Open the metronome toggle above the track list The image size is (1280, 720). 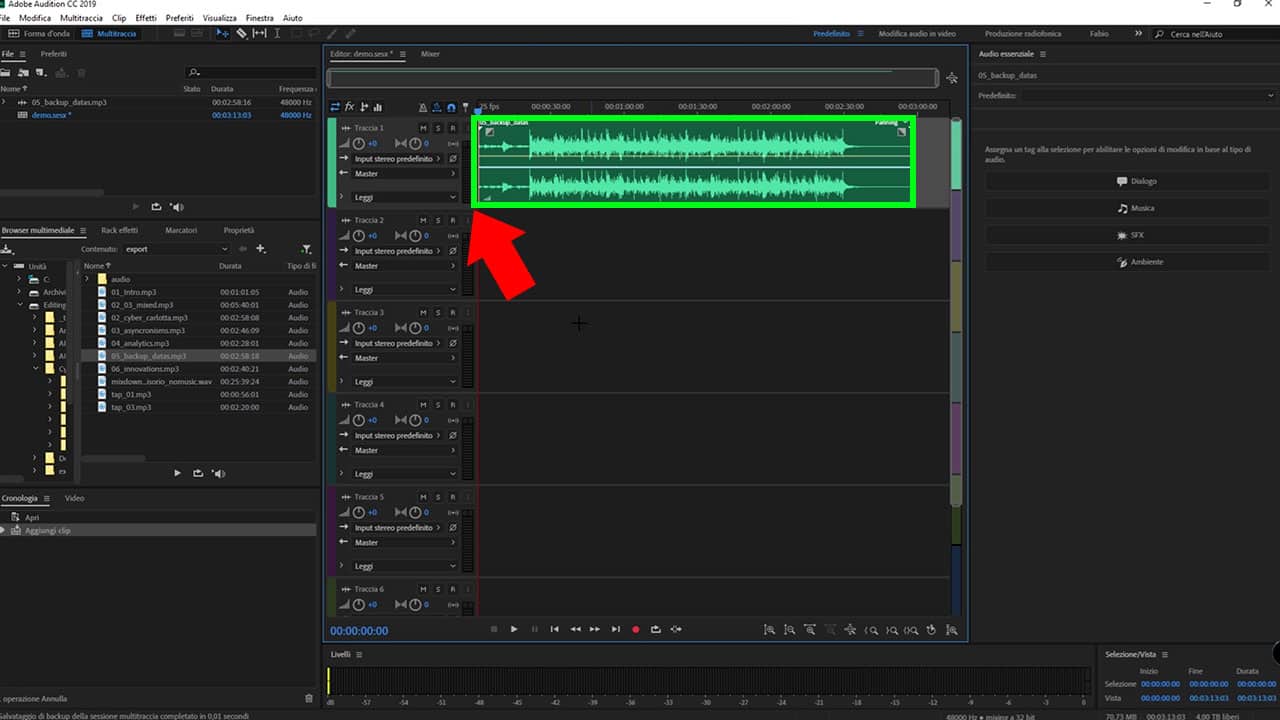pyautogui.click(x=422, y=107)
